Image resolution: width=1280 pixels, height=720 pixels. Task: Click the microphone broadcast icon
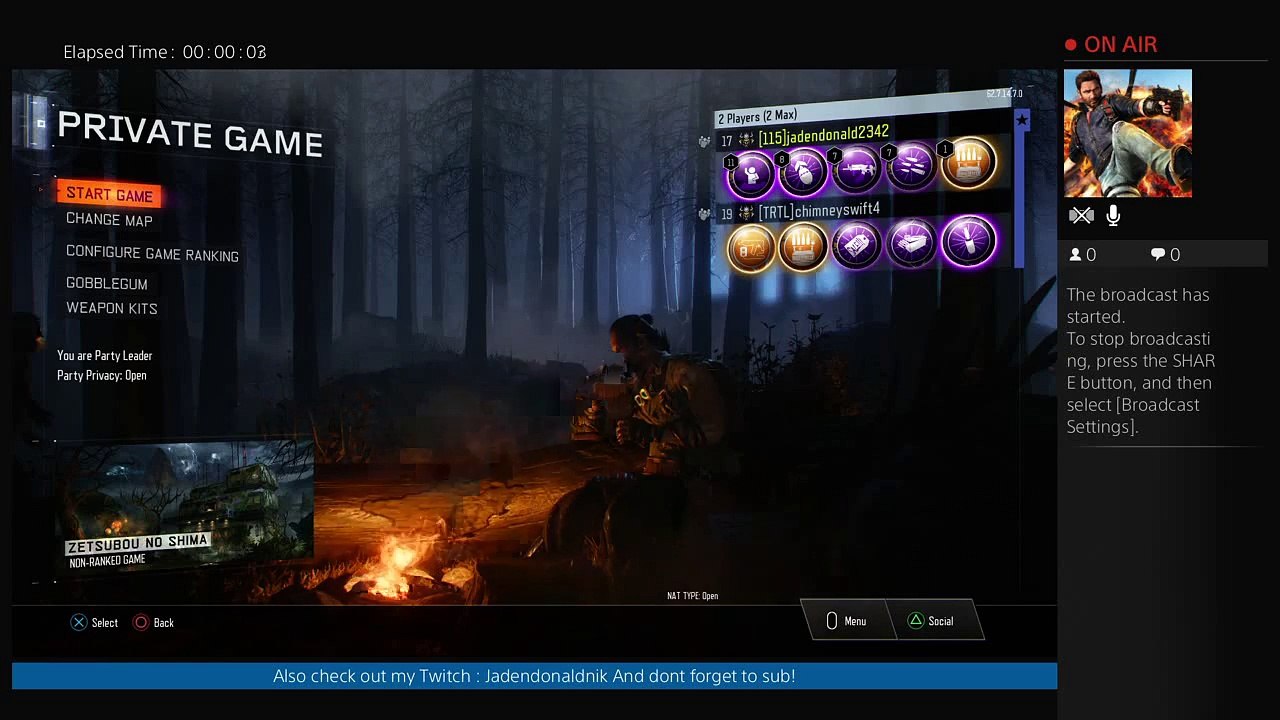(x=1113, y=215)
